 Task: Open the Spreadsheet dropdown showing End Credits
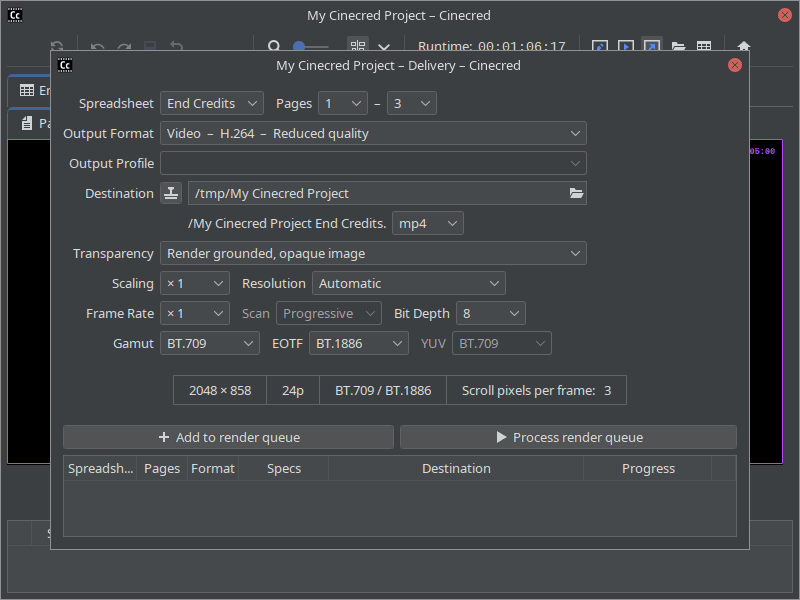(212, 103)
